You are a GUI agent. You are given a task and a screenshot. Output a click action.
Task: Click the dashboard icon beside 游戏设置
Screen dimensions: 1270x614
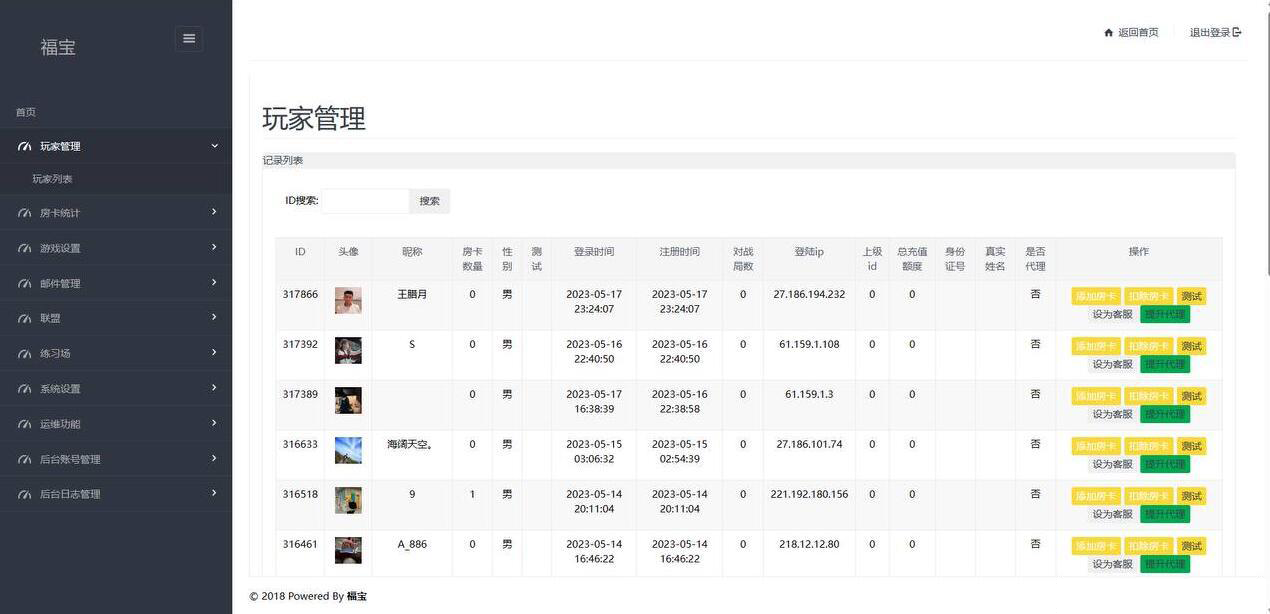(25, 248)
